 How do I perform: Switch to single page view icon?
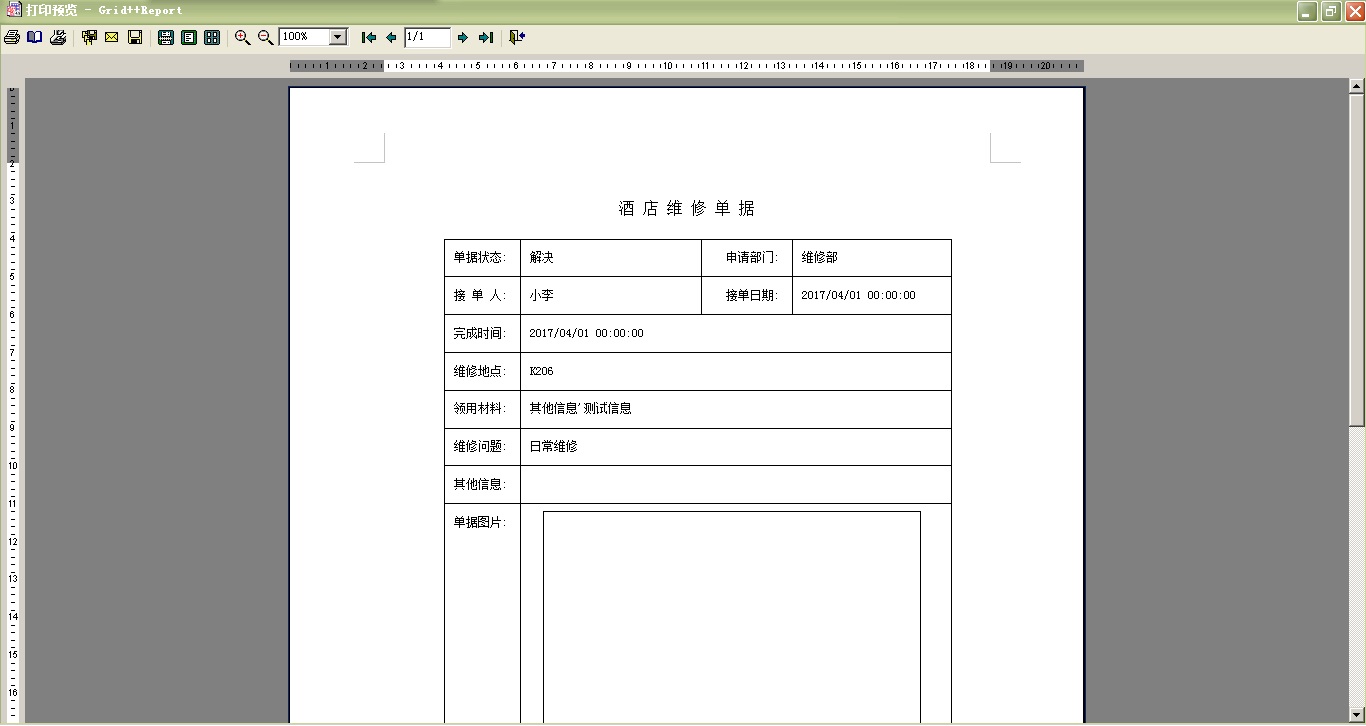[x=189, y=37]
